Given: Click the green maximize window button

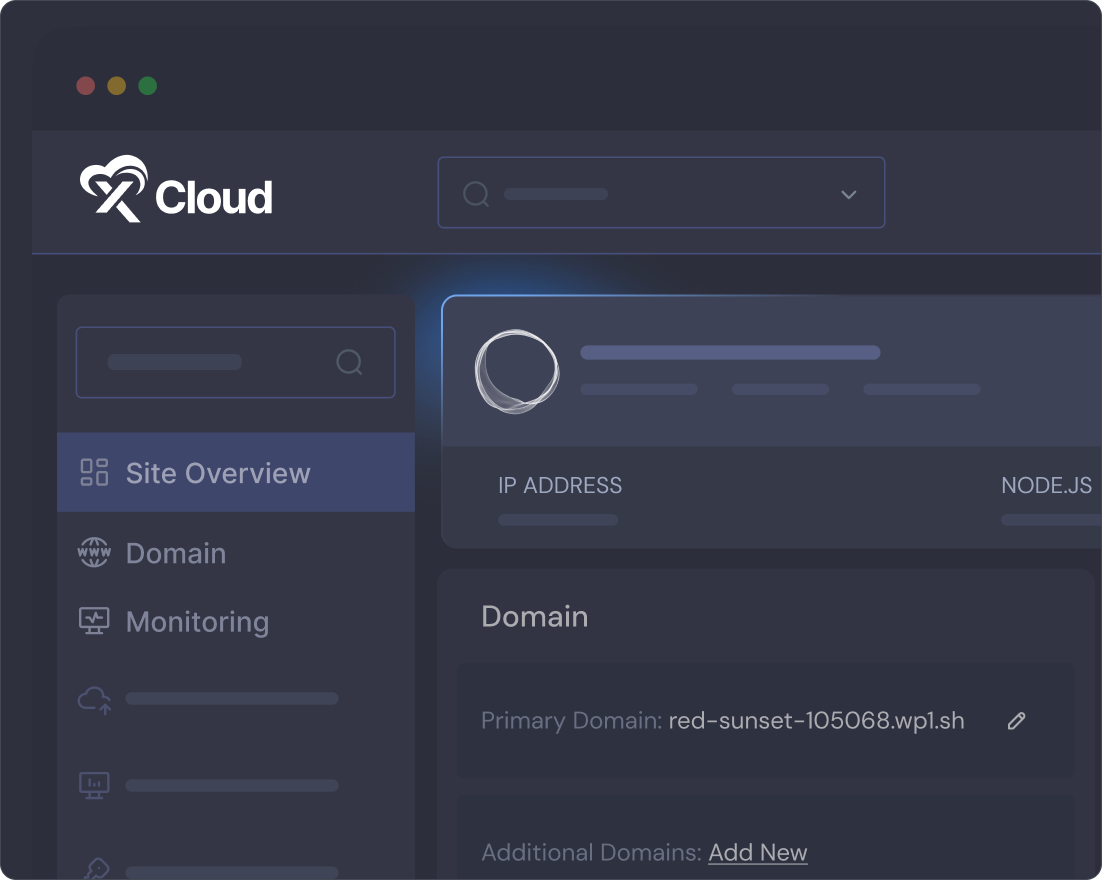Looking at the screenshot, I should [x=148, y=86].
